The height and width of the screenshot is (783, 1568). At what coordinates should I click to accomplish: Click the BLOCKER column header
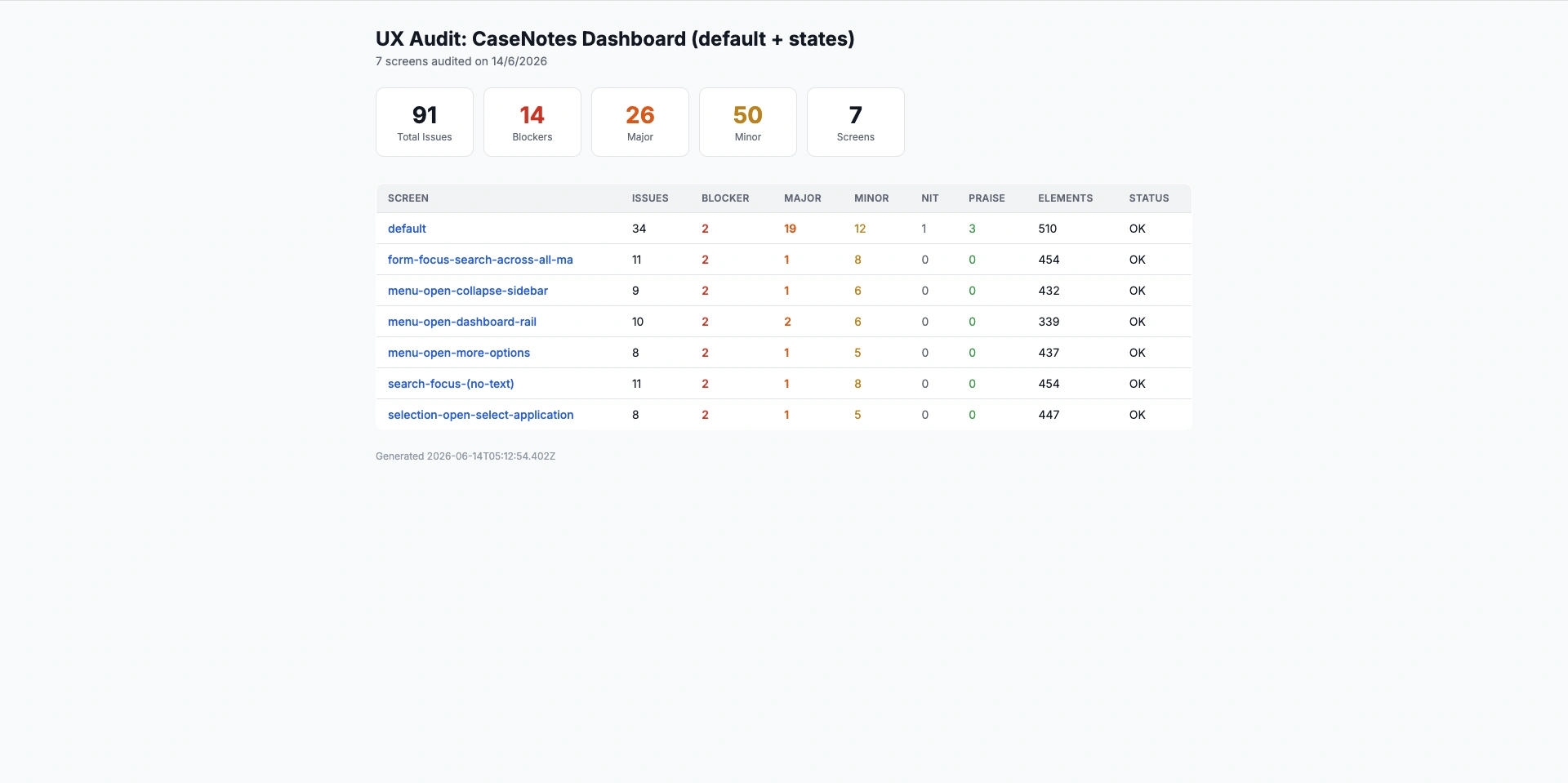pos(725,198)
